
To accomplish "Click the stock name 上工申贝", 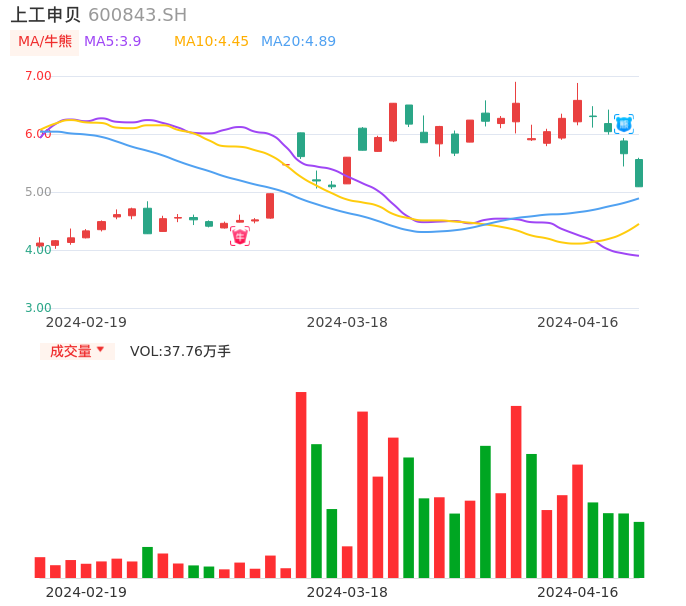I will (x=45, y=15).
